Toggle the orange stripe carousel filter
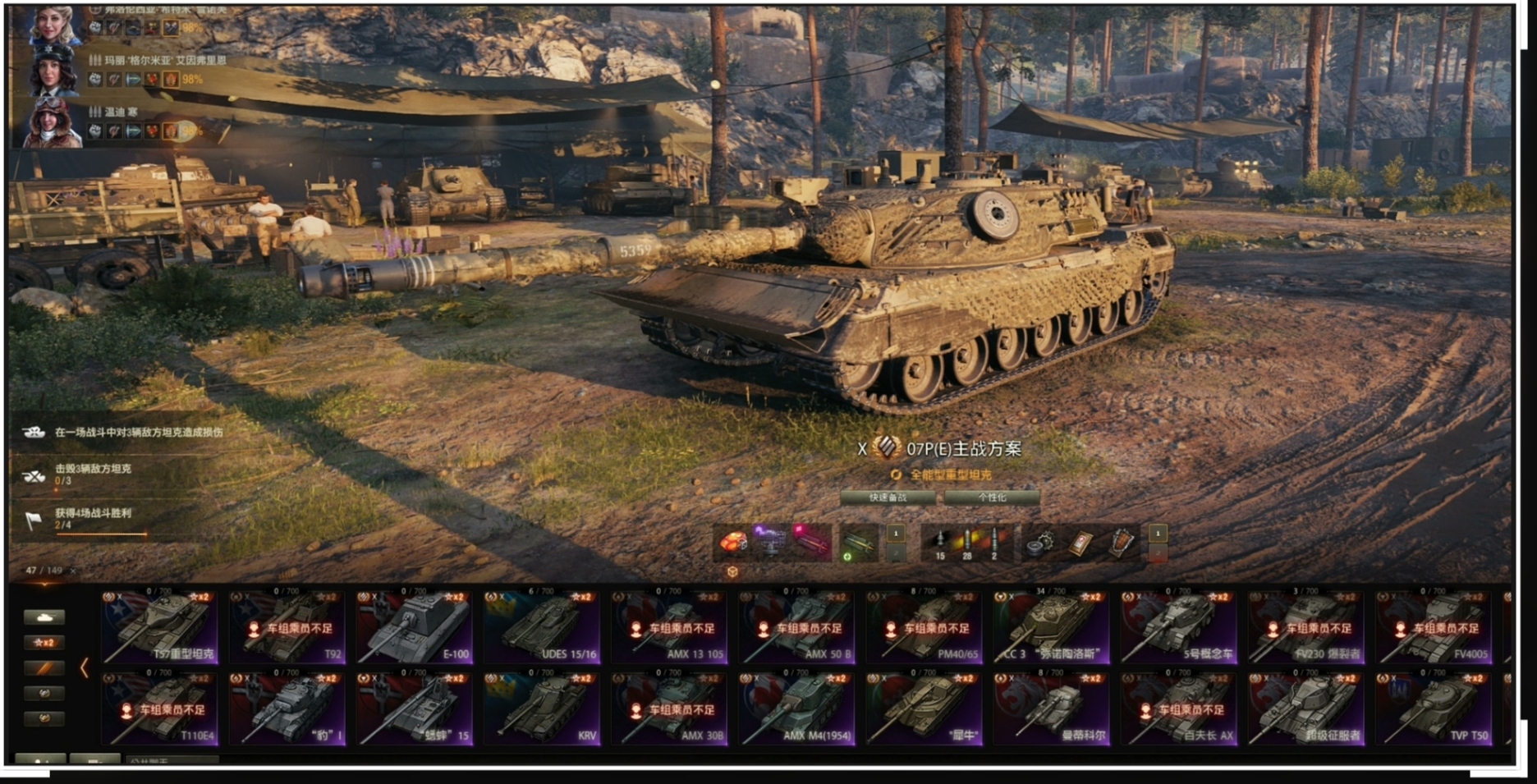This screenshot has height=784, width=1537. (x=44, y=668)
